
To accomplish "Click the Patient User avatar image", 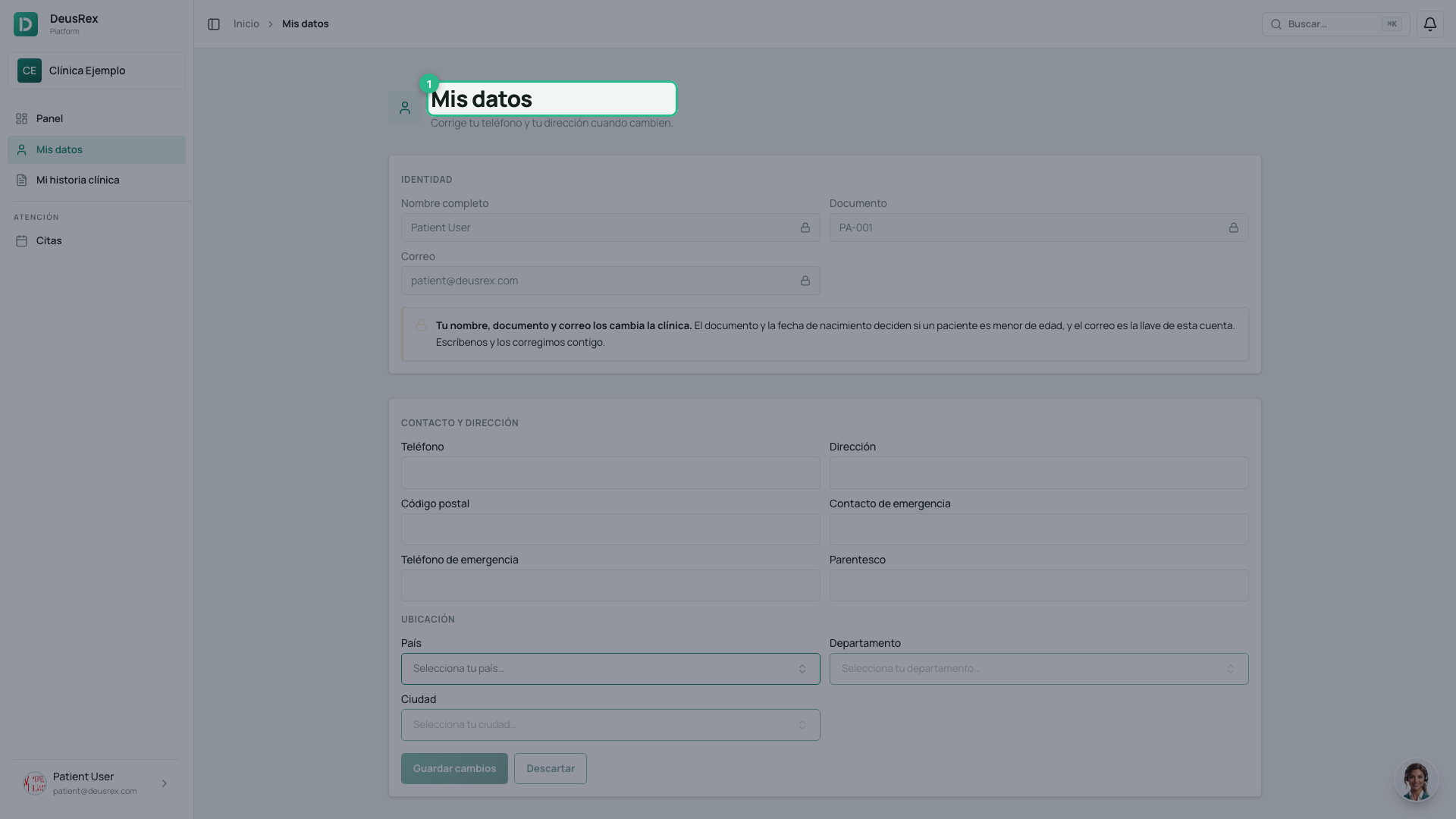I will click(x=35, y=783).
